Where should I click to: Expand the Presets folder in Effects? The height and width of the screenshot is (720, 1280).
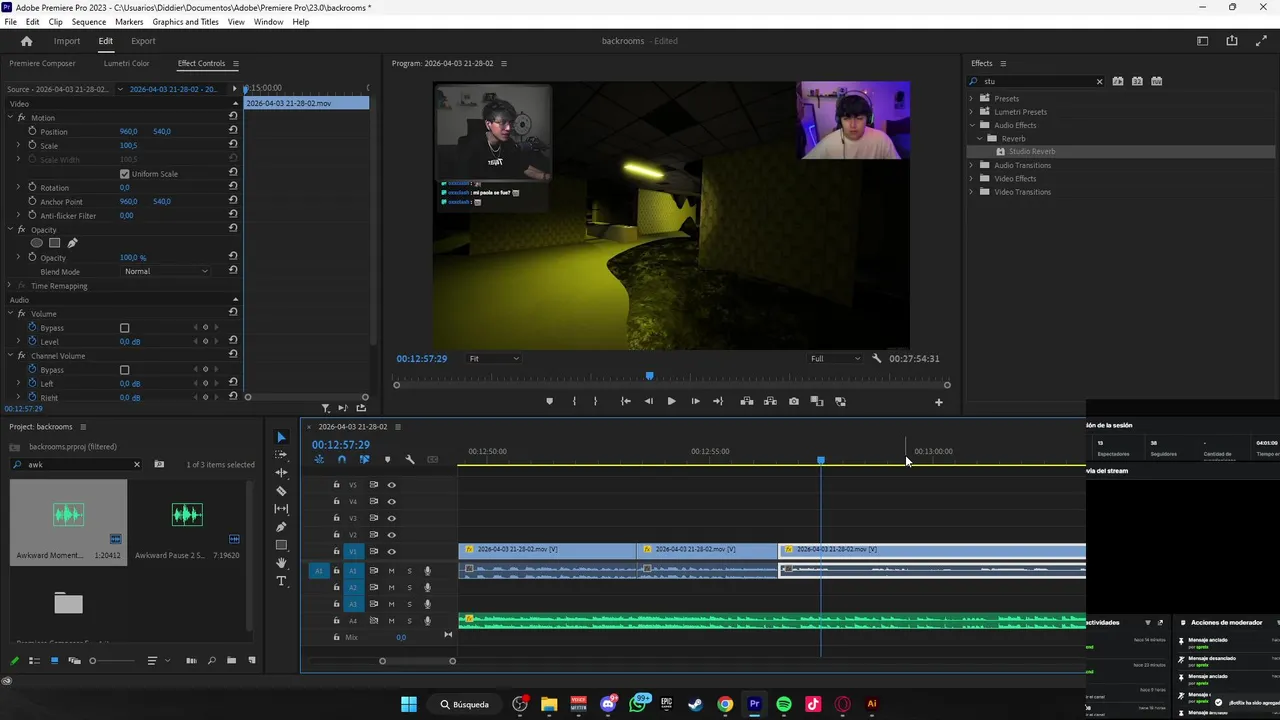click(x=971, y=98)
